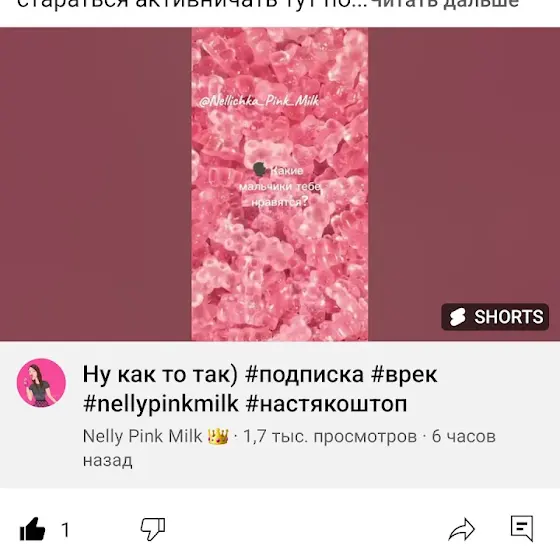Click the crown emoji beside channel name

[x=218, y=436]
